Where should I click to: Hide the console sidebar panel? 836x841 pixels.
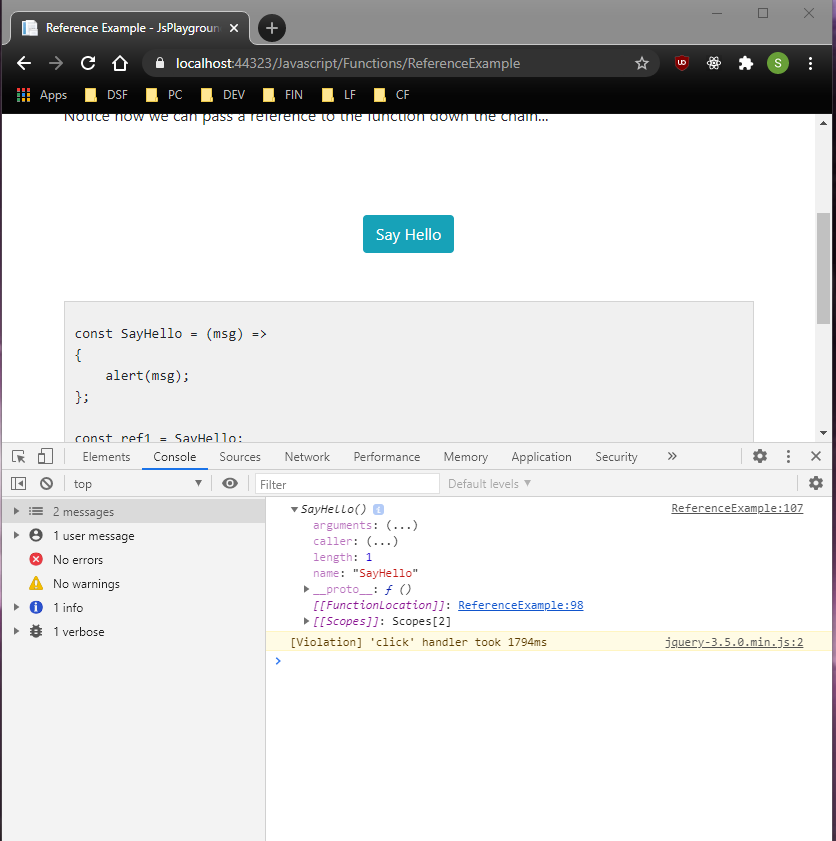18,484
